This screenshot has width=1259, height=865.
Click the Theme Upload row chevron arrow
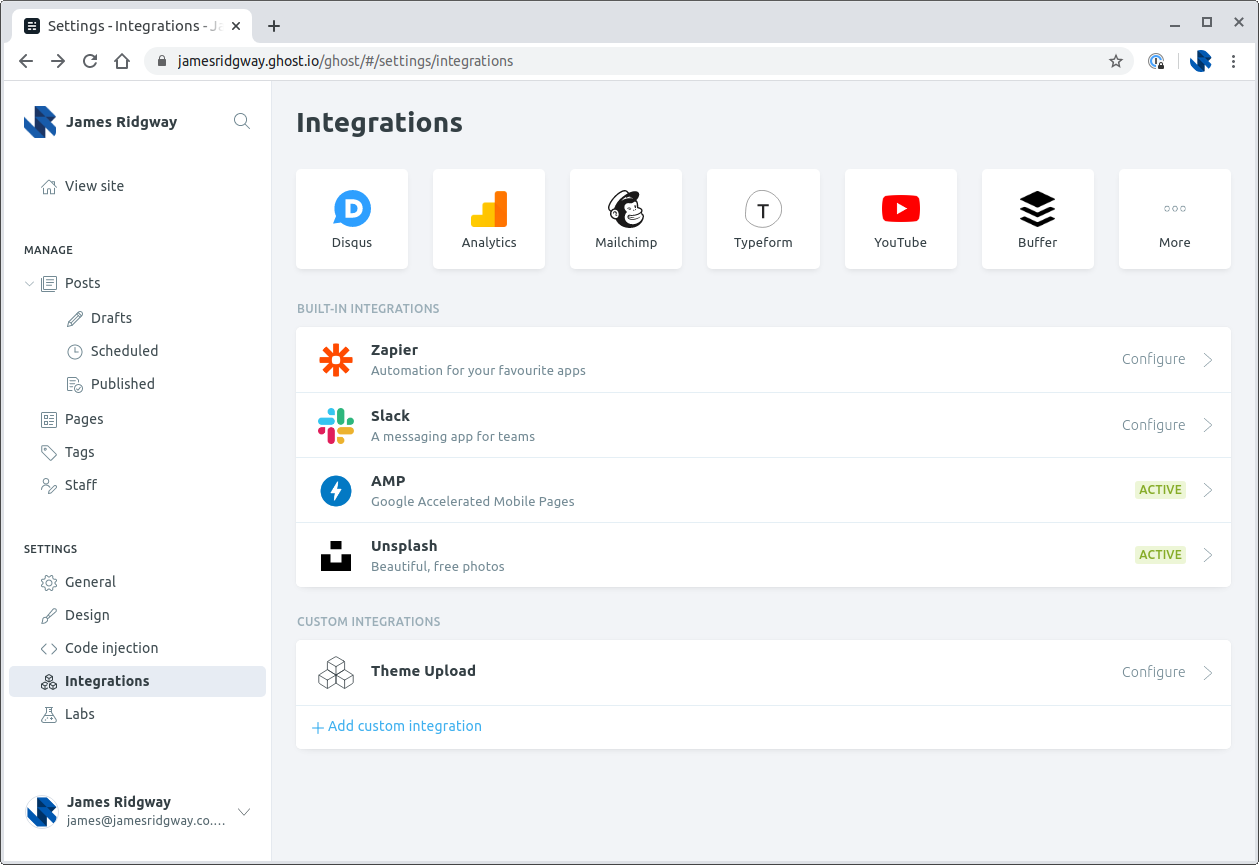pos(1208,673)
